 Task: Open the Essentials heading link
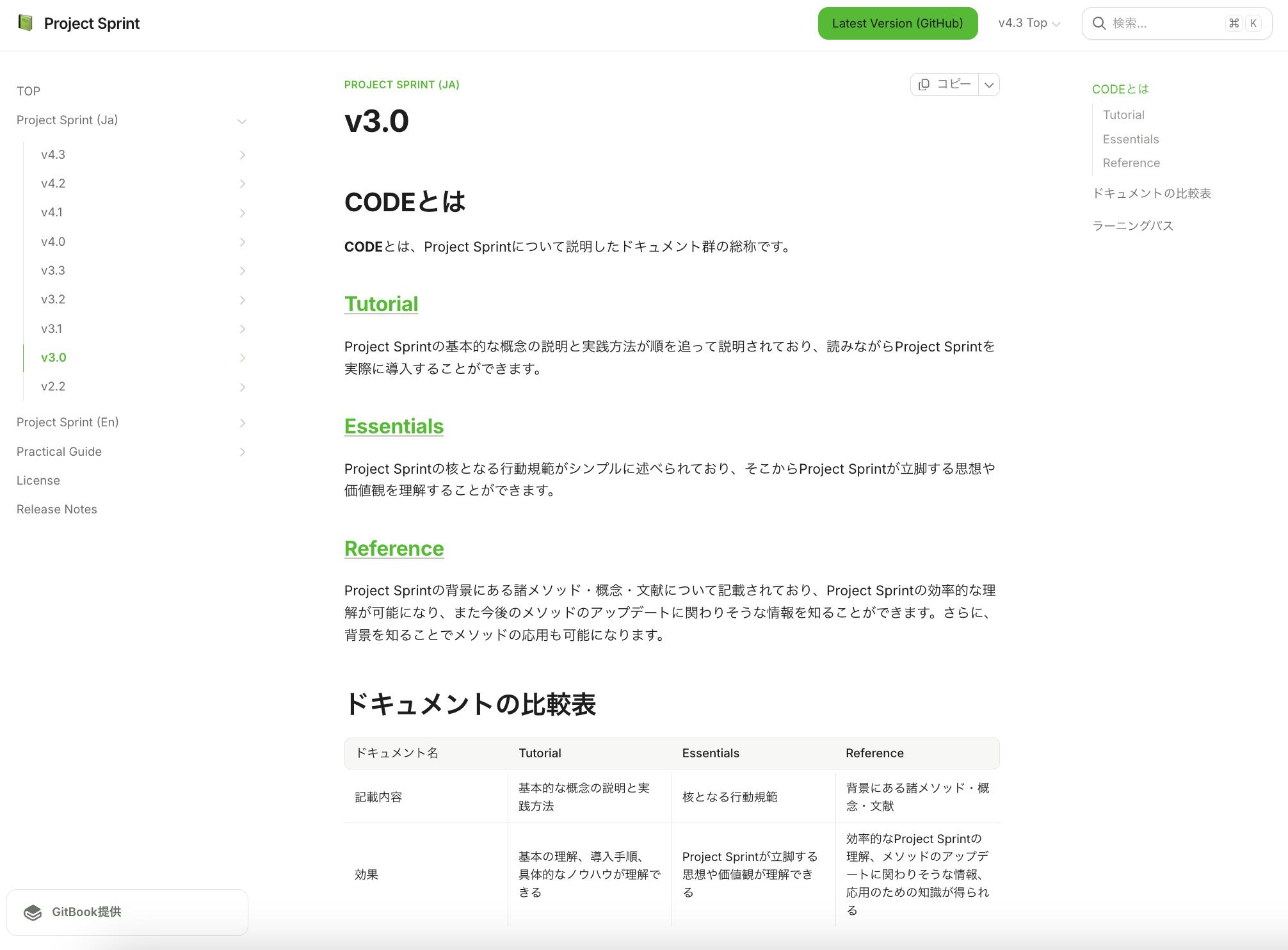tap(394, 426)
